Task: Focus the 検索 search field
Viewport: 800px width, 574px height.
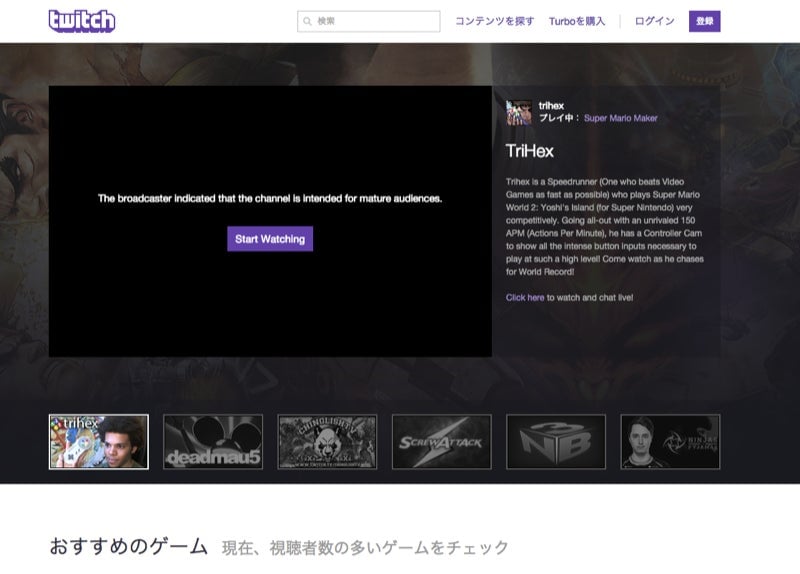Action: [375, 21]
